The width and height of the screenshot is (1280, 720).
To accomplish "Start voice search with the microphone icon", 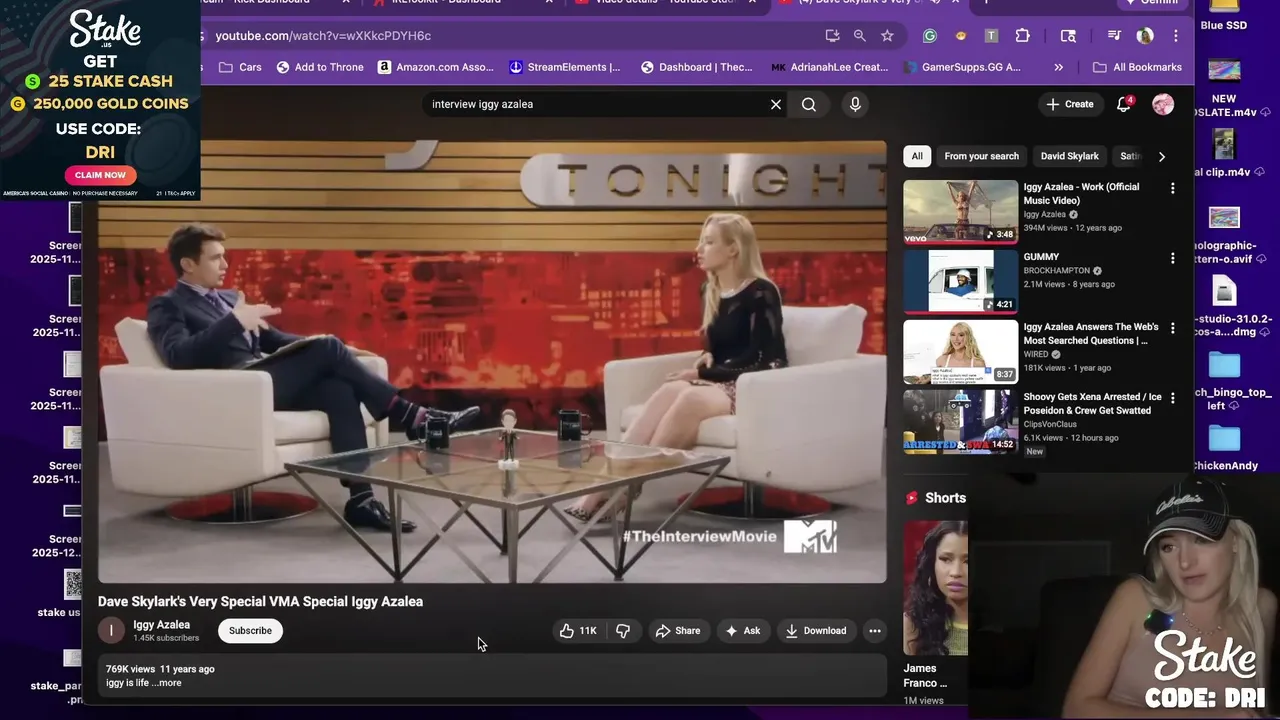I will click(855, 104).
